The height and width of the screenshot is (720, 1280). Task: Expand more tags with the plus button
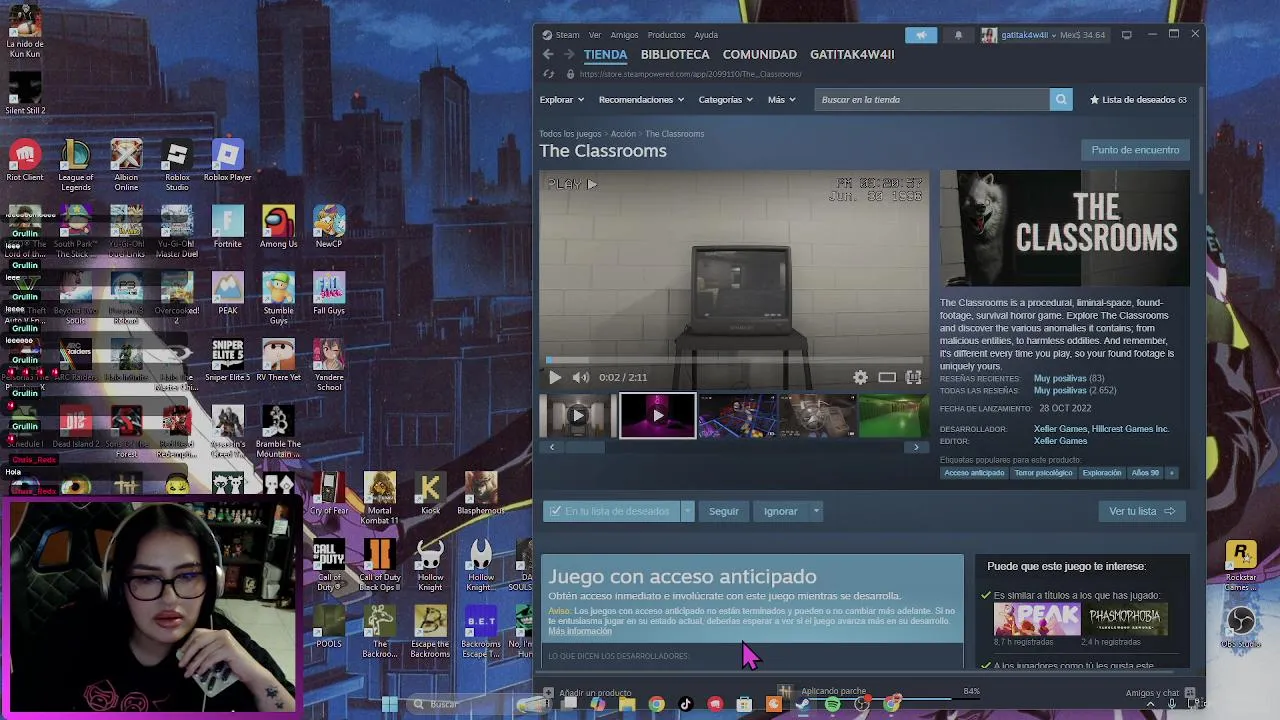point(1171,473)
